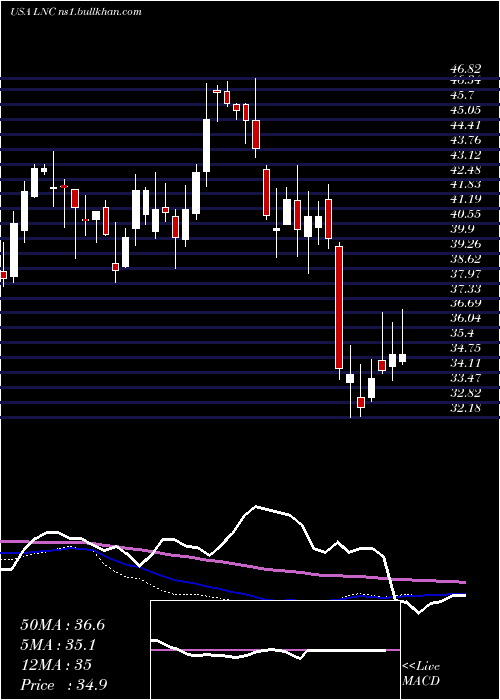Image resolution: width=500 pixels, height=700 pixels.
Task: Click the 39.26 price level label
Action: (x=466, y=244)
